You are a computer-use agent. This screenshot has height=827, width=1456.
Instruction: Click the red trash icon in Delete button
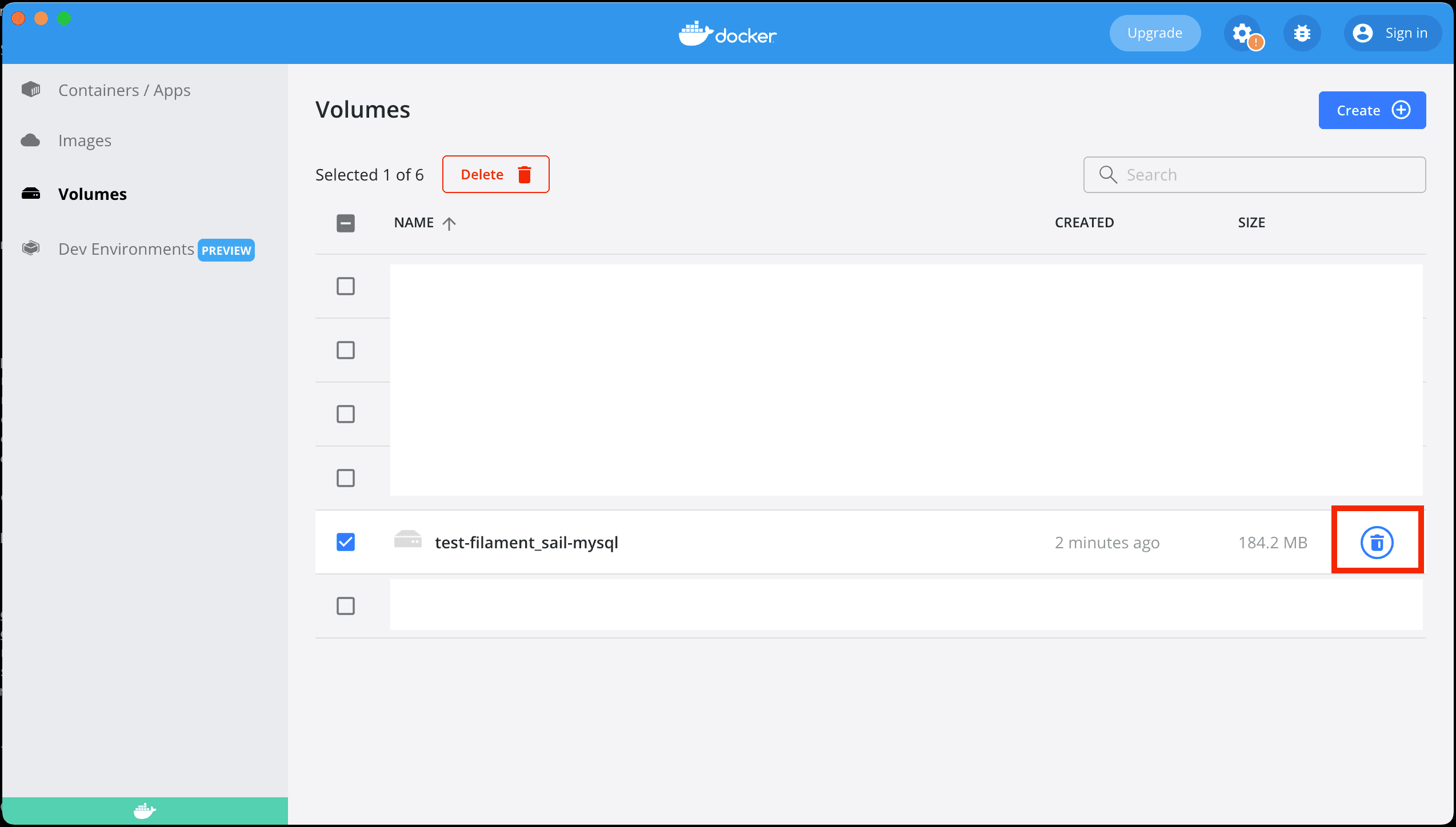pyautogui.click(x=525, y=174)
